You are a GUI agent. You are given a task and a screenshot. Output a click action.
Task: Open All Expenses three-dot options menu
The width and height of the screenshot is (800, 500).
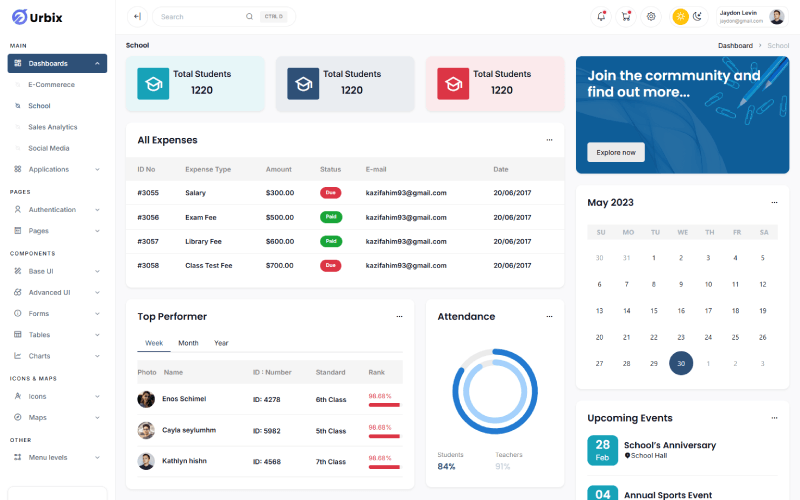[x=549, y=140]
